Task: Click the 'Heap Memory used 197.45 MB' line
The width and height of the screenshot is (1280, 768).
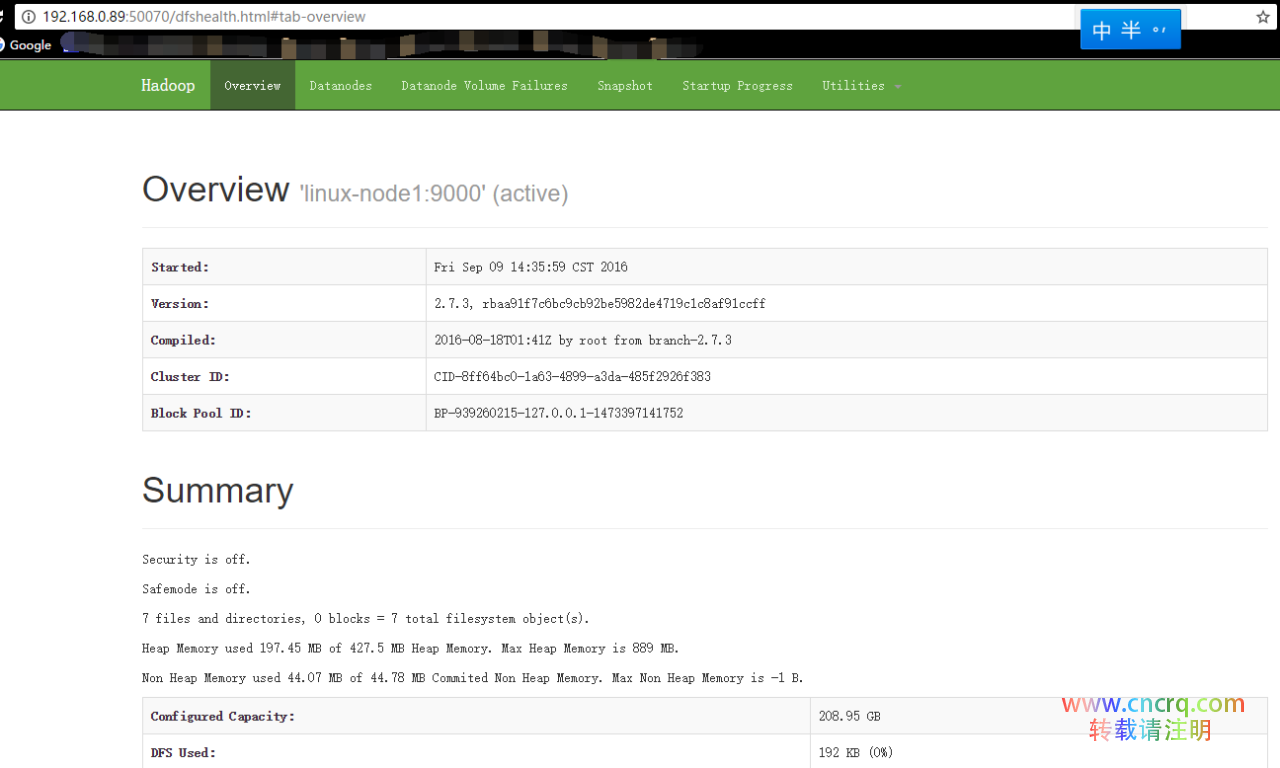Action: pos(411,648)
